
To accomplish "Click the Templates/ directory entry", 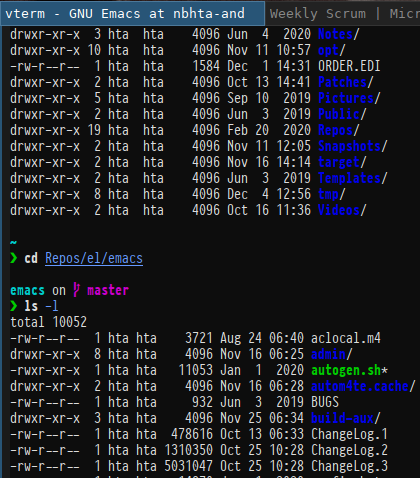I will (352, 178).
